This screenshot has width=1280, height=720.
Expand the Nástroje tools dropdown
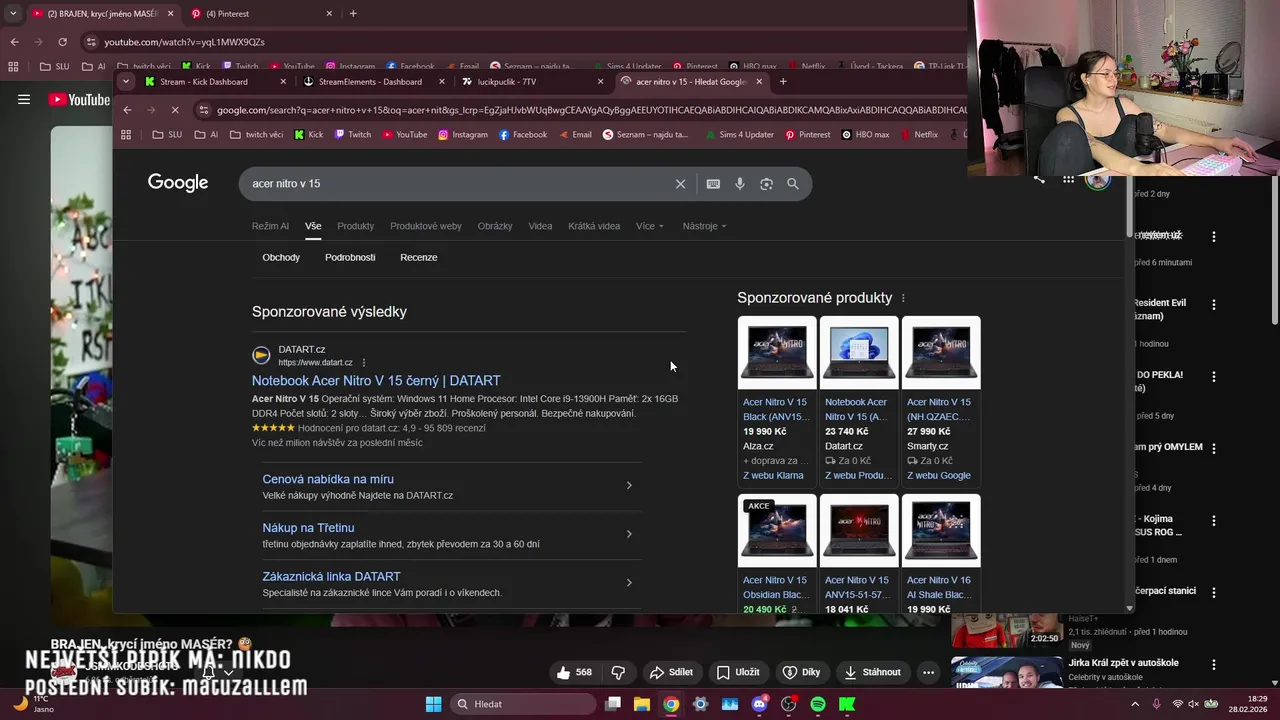704,226
